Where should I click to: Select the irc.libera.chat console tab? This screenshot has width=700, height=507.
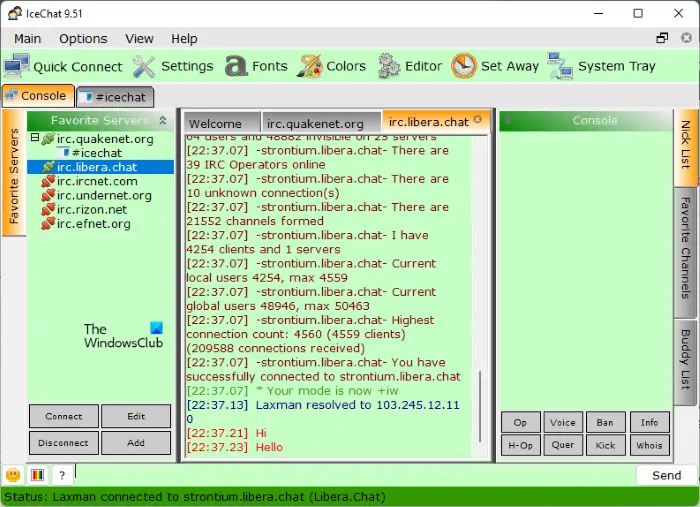436,121
